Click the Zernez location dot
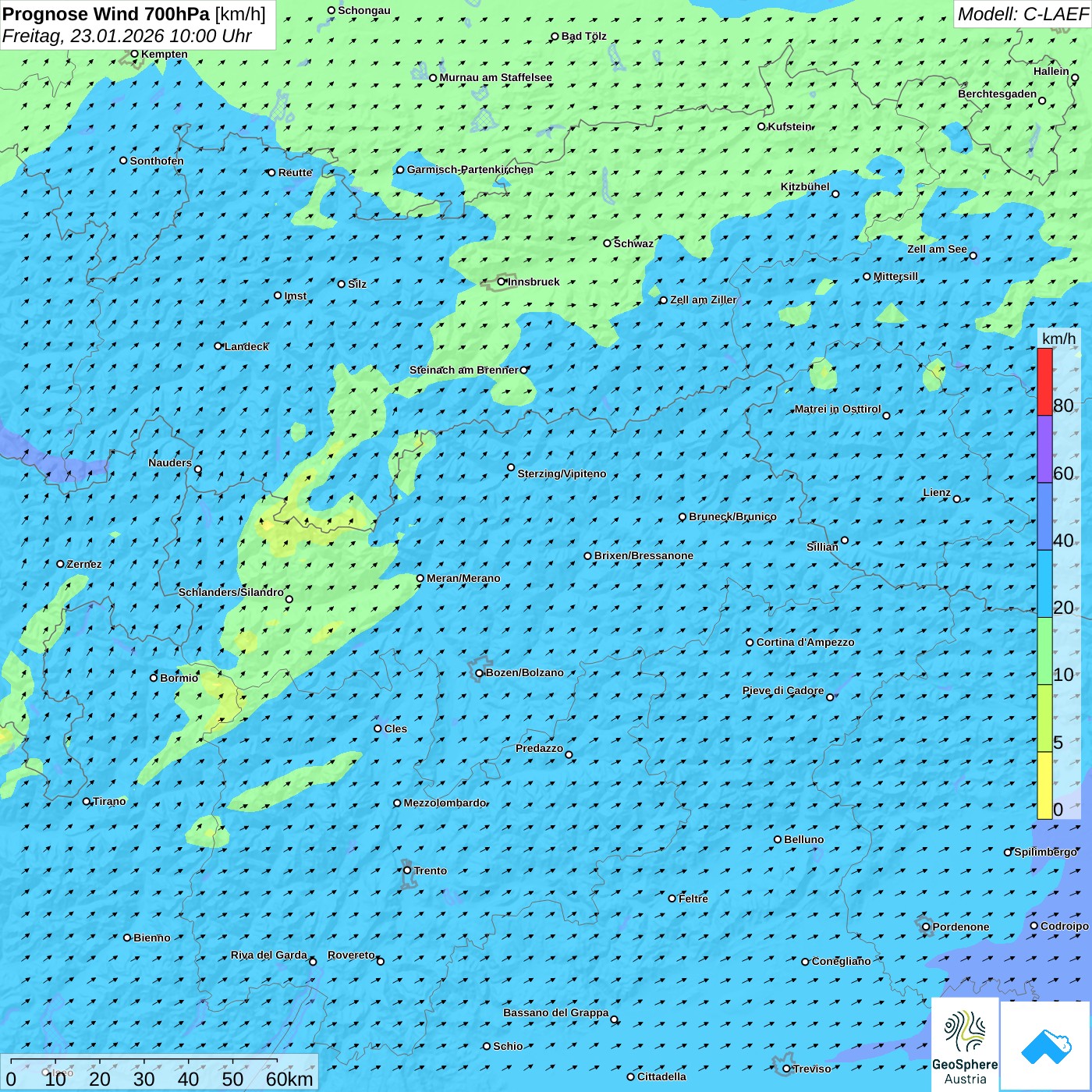1092x1092 pixels. point(60,564)
